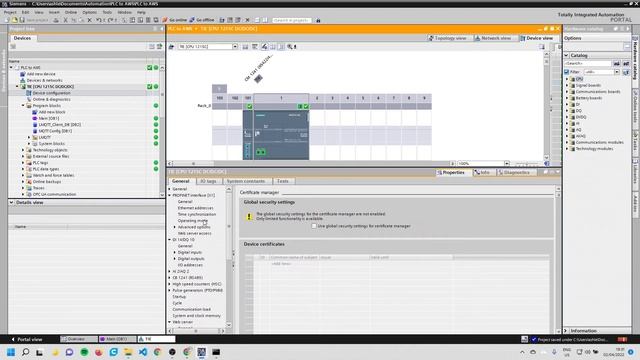Click the Search down icon in hardware catalog

pos(617,63)
